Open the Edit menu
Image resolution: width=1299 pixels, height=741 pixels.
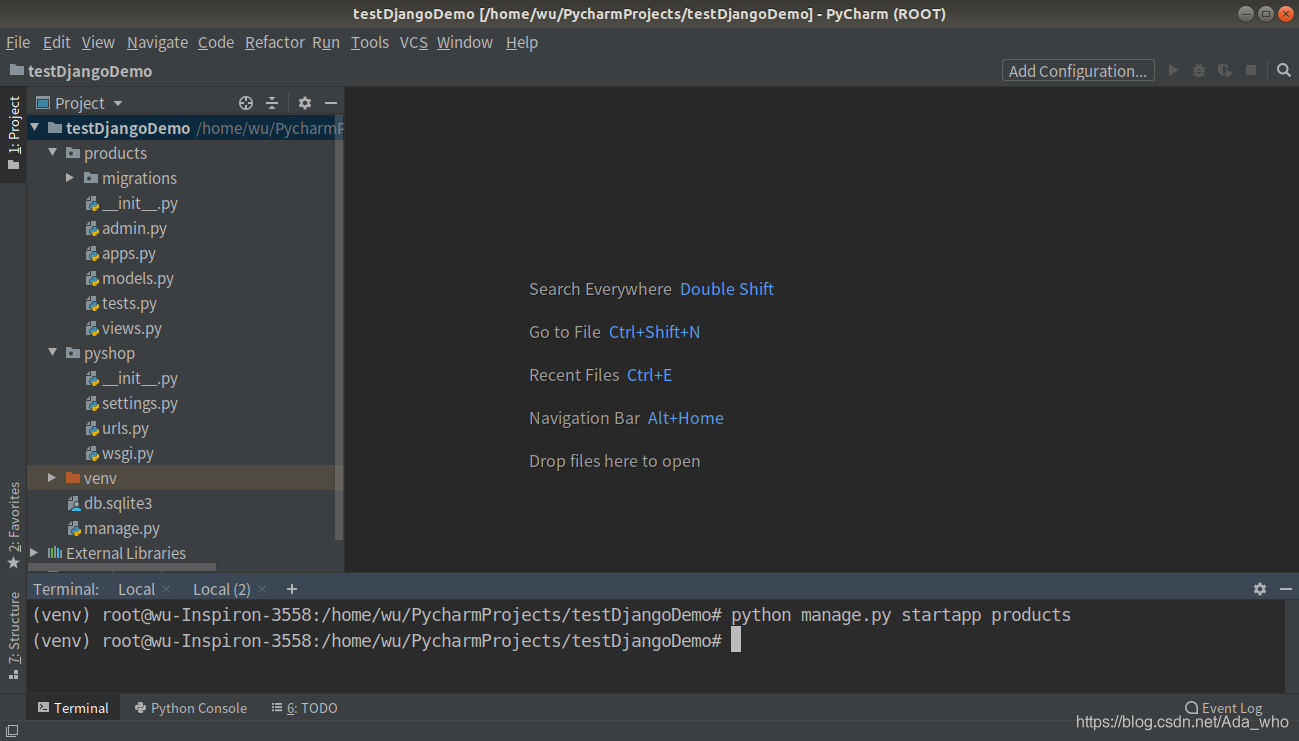[57, 42]
